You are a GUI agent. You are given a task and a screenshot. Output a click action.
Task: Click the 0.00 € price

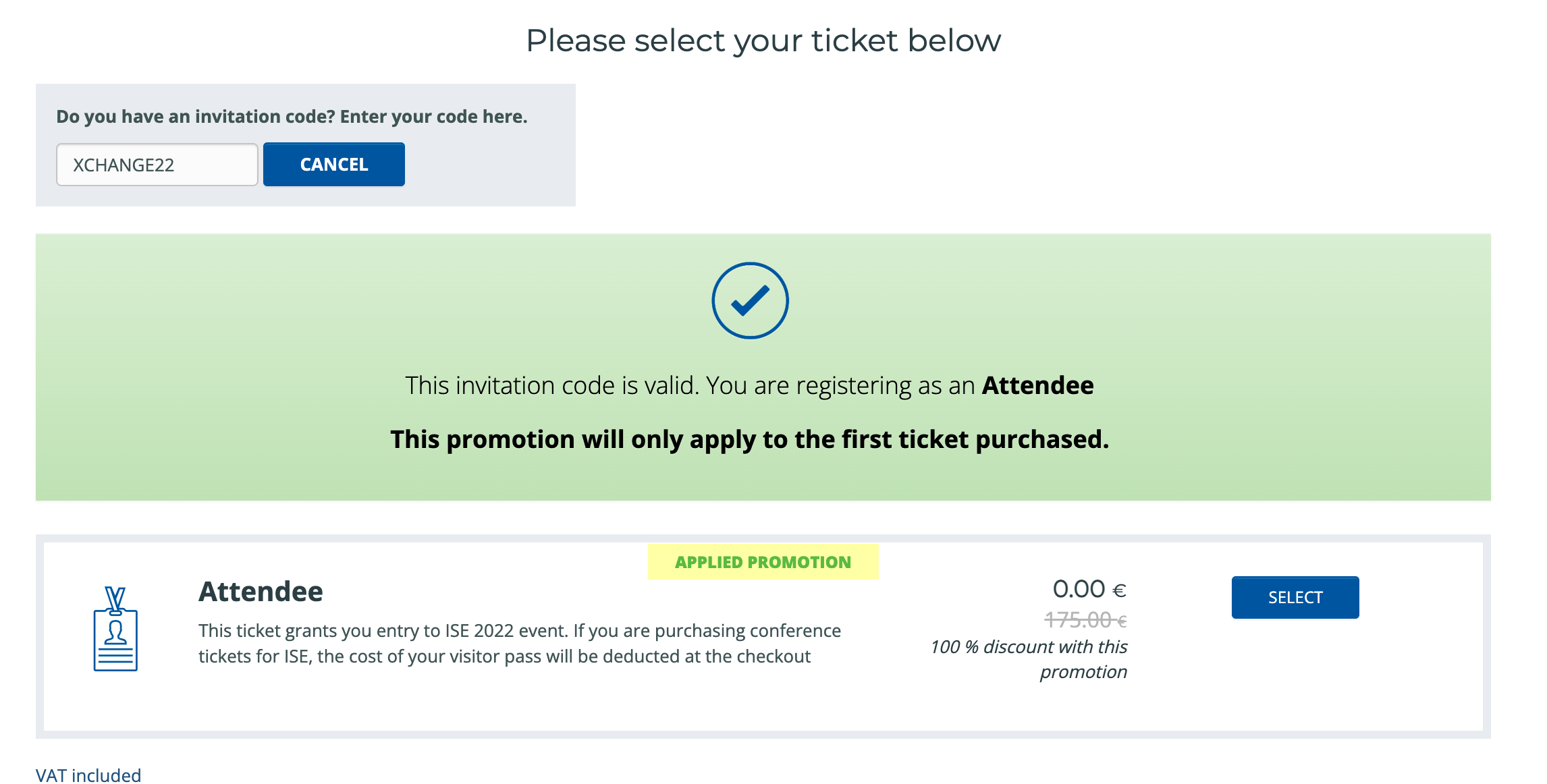coord(1089,588)
